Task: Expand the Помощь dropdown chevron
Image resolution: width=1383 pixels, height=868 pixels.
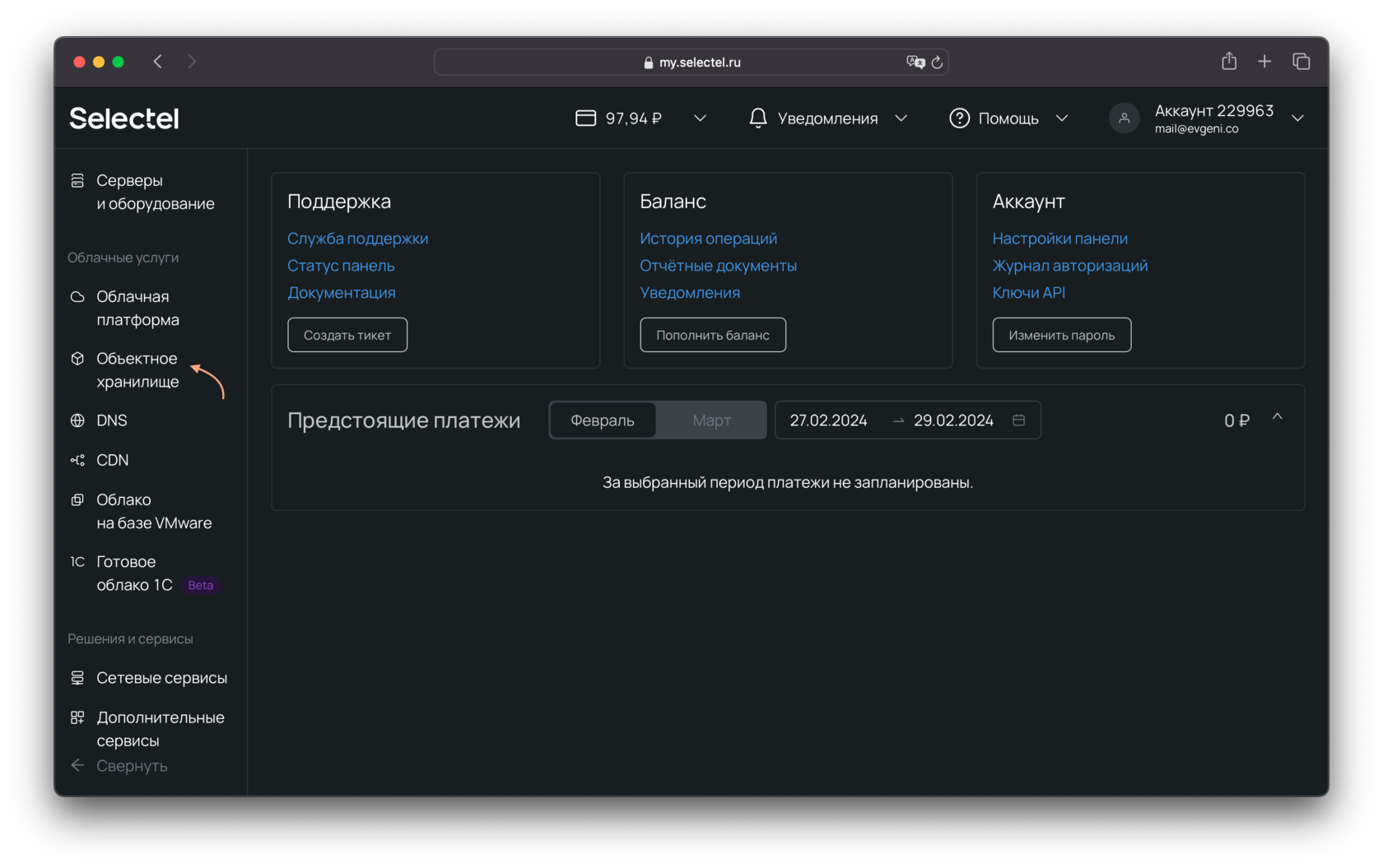Action: point(1062,118)
